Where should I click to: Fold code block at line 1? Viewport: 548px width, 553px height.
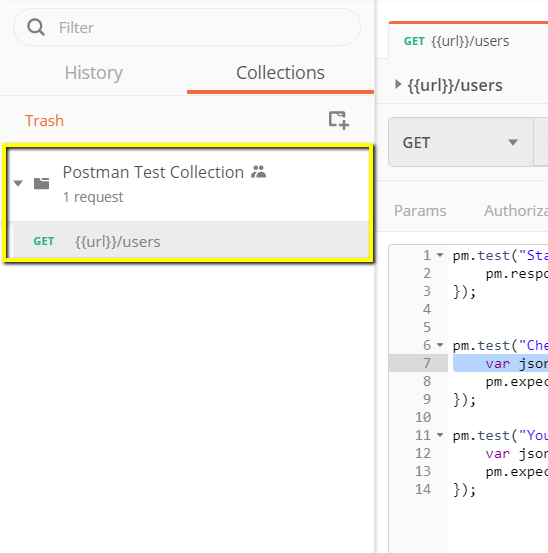click(440, 255)
